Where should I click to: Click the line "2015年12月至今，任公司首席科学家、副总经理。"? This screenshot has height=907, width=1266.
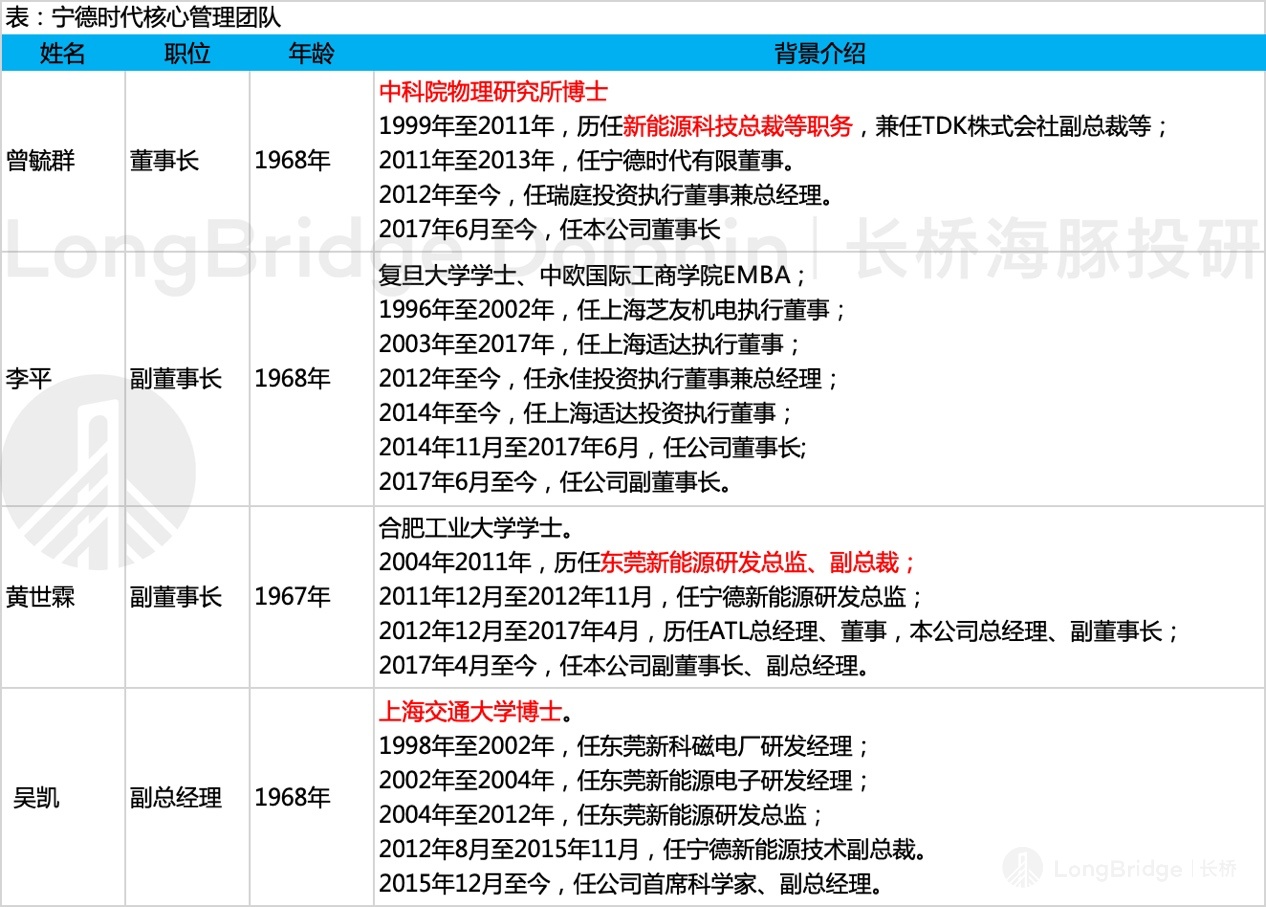tap(631, 884)
